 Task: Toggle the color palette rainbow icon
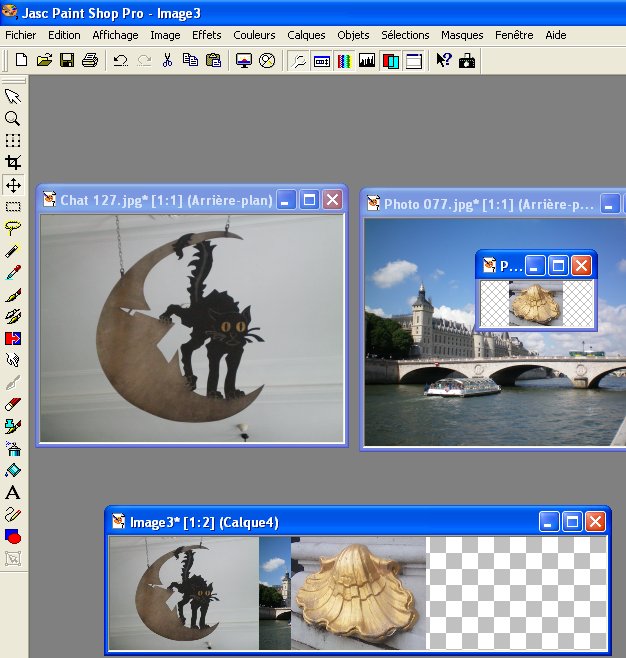pos(344,61)
